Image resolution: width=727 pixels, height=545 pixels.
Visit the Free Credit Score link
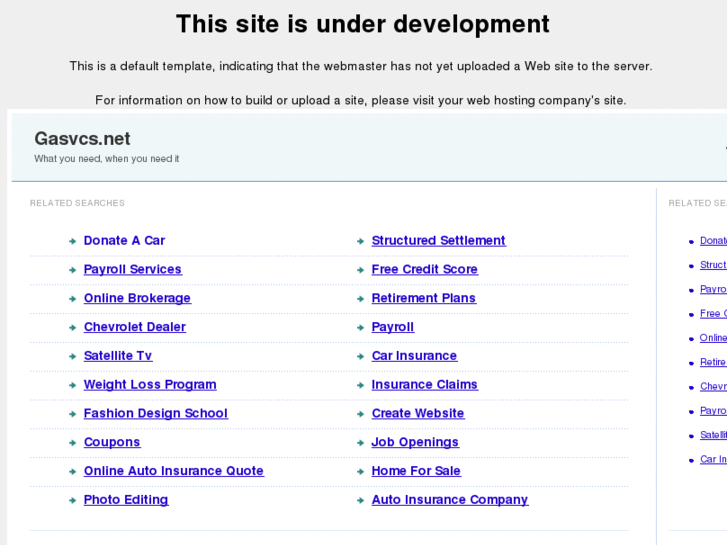tap(424, 269)
